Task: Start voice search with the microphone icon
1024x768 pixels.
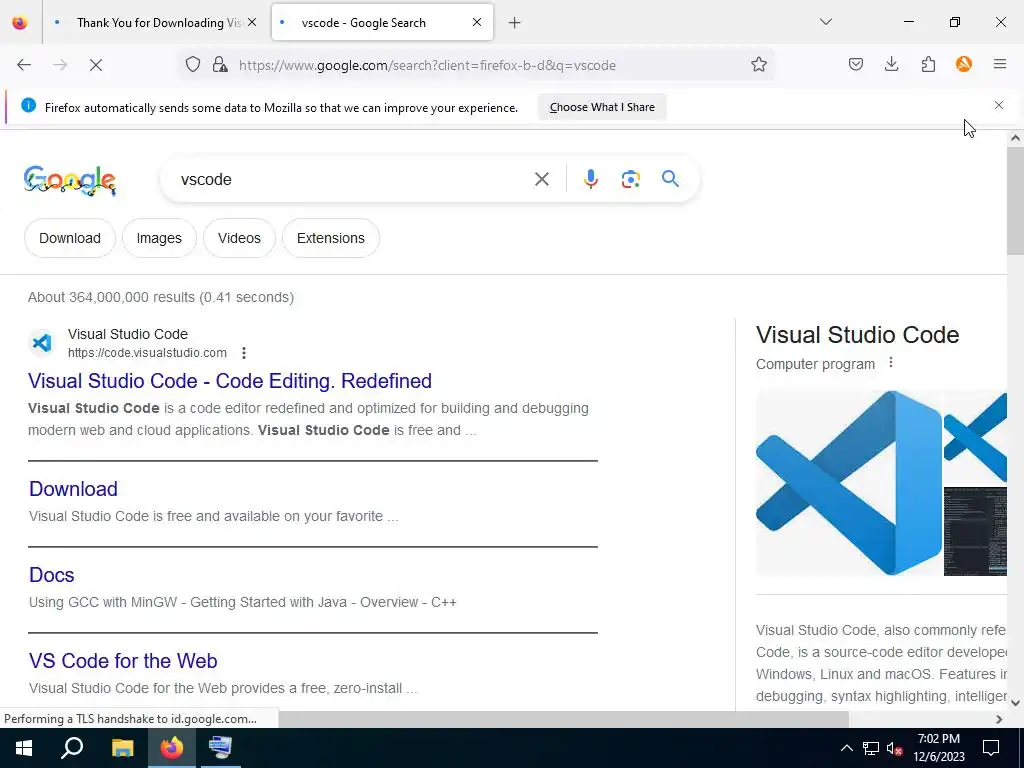Action: (590, 179)
